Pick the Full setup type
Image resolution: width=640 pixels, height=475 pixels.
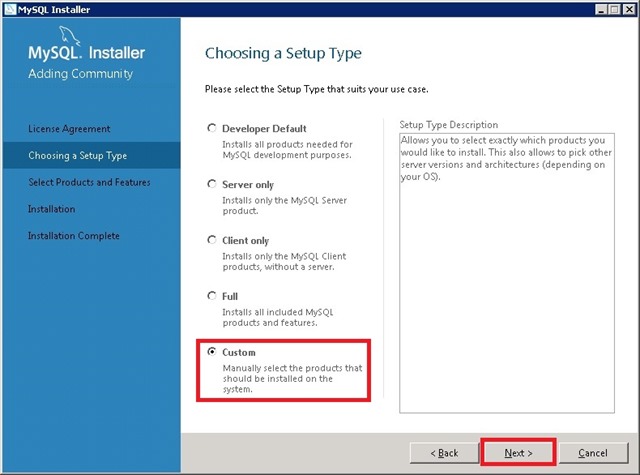coord(211,296)
